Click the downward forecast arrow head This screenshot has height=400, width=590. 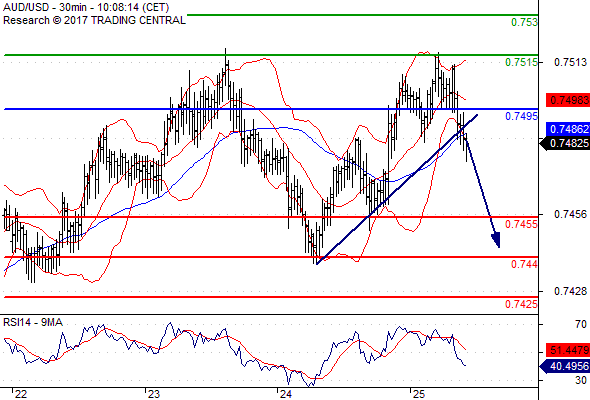click(x=496, y=240)
